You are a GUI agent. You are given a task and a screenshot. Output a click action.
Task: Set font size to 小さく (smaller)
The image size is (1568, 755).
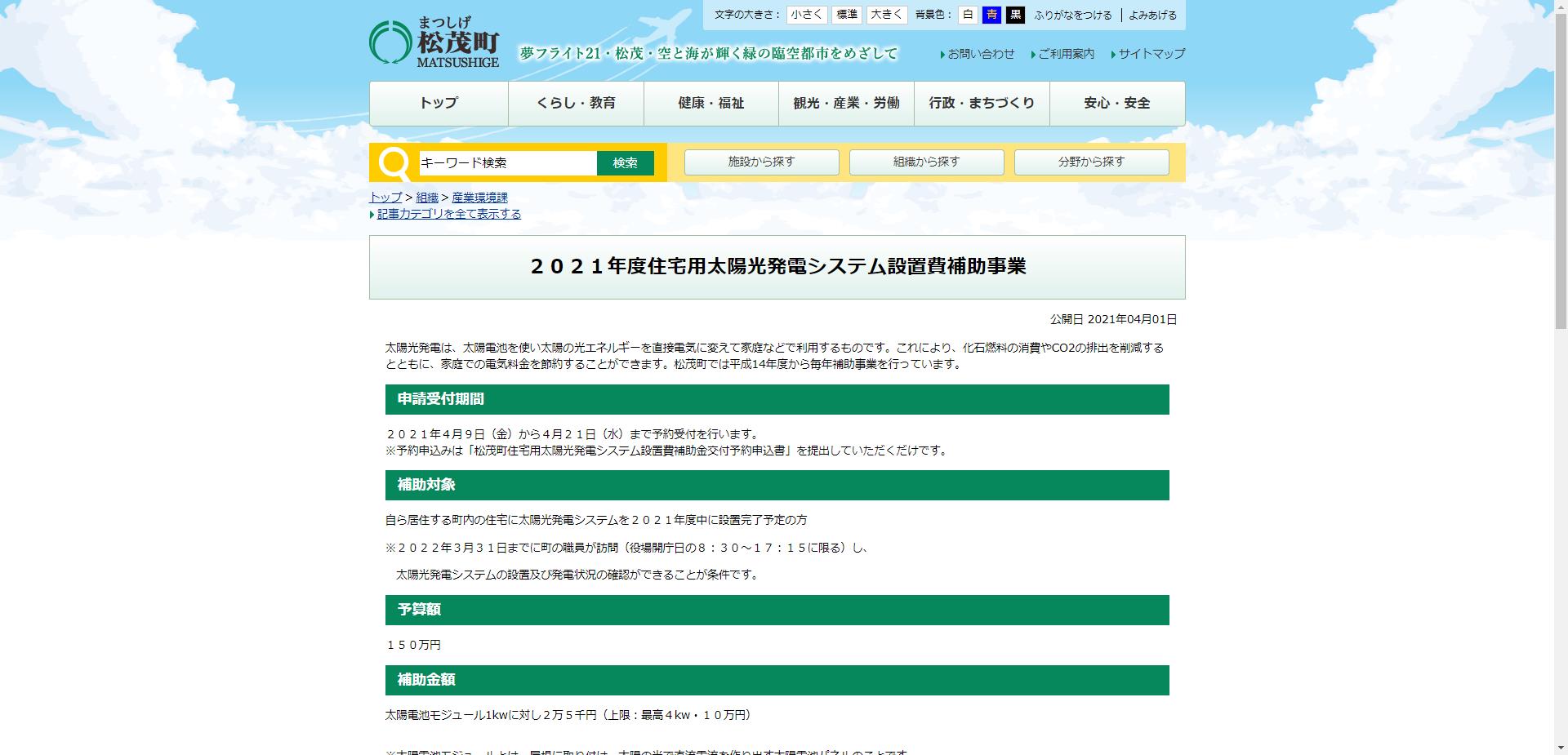tap(805, 14)
